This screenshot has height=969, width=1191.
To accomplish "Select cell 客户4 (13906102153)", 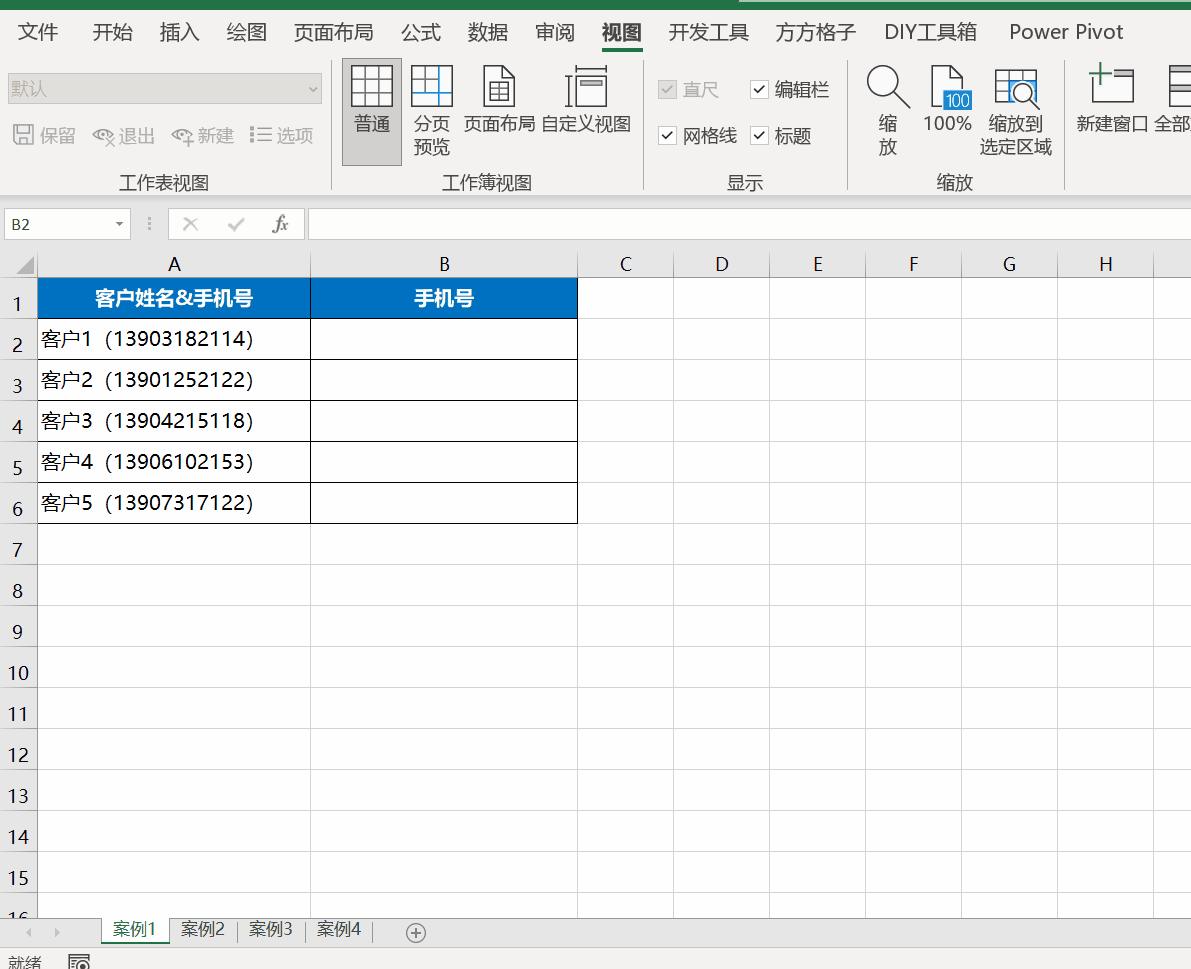I will pos(174,462).
